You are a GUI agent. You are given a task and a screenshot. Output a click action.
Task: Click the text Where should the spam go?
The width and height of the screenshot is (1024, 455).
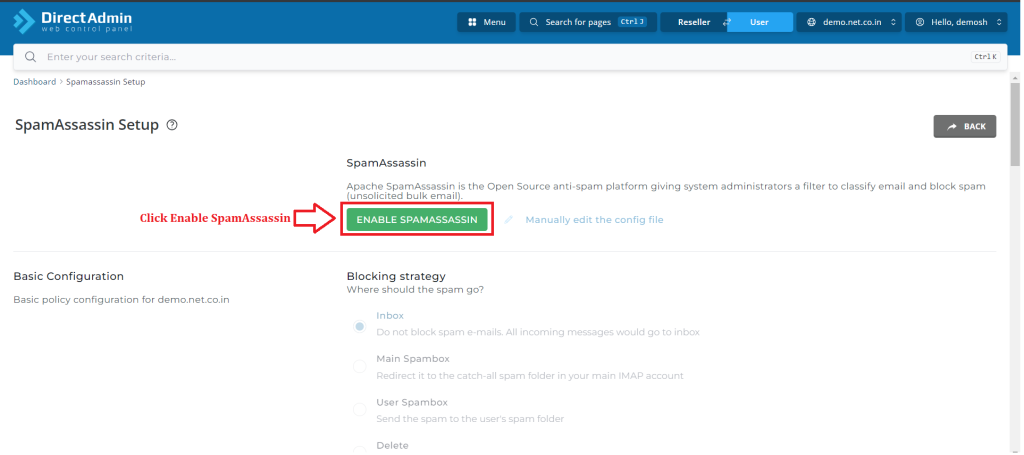pos(415,289)
